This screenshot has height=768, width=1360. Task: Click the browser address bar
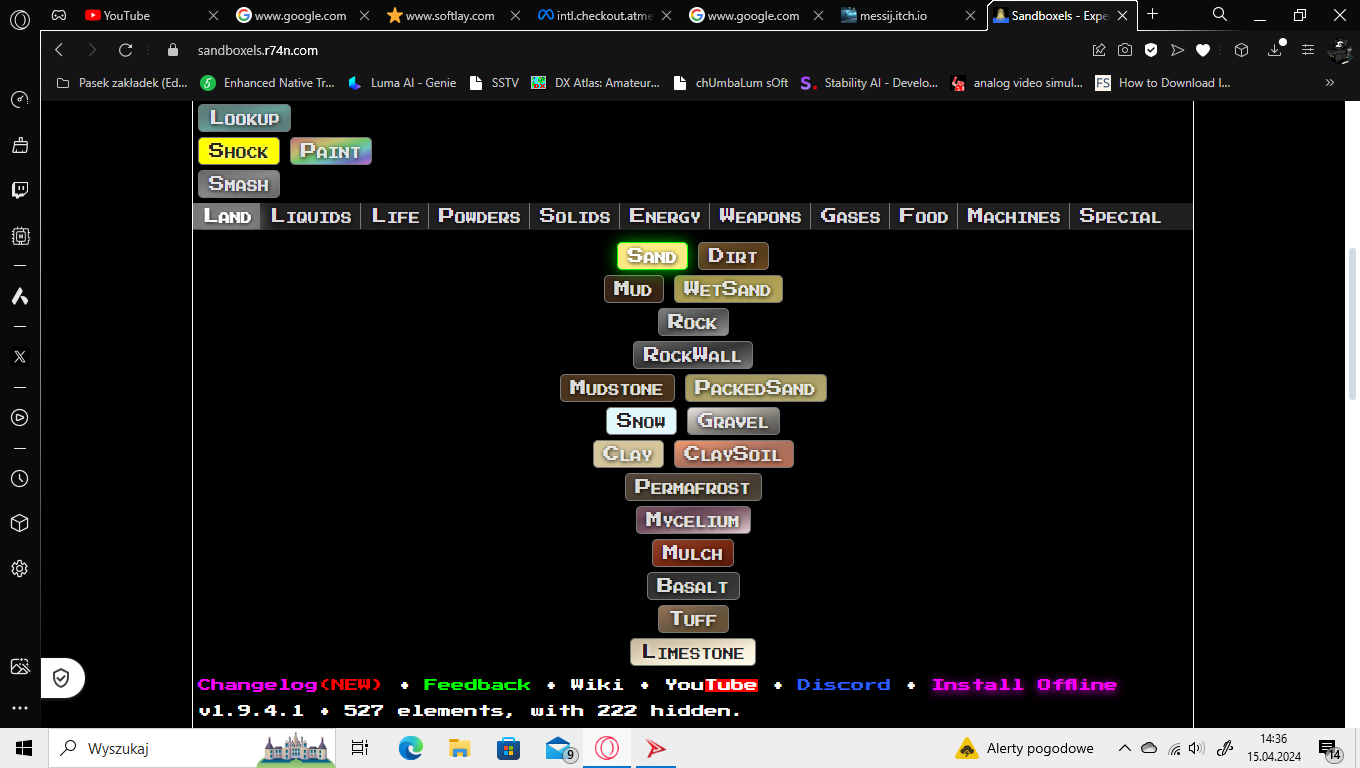coord(400,49)
